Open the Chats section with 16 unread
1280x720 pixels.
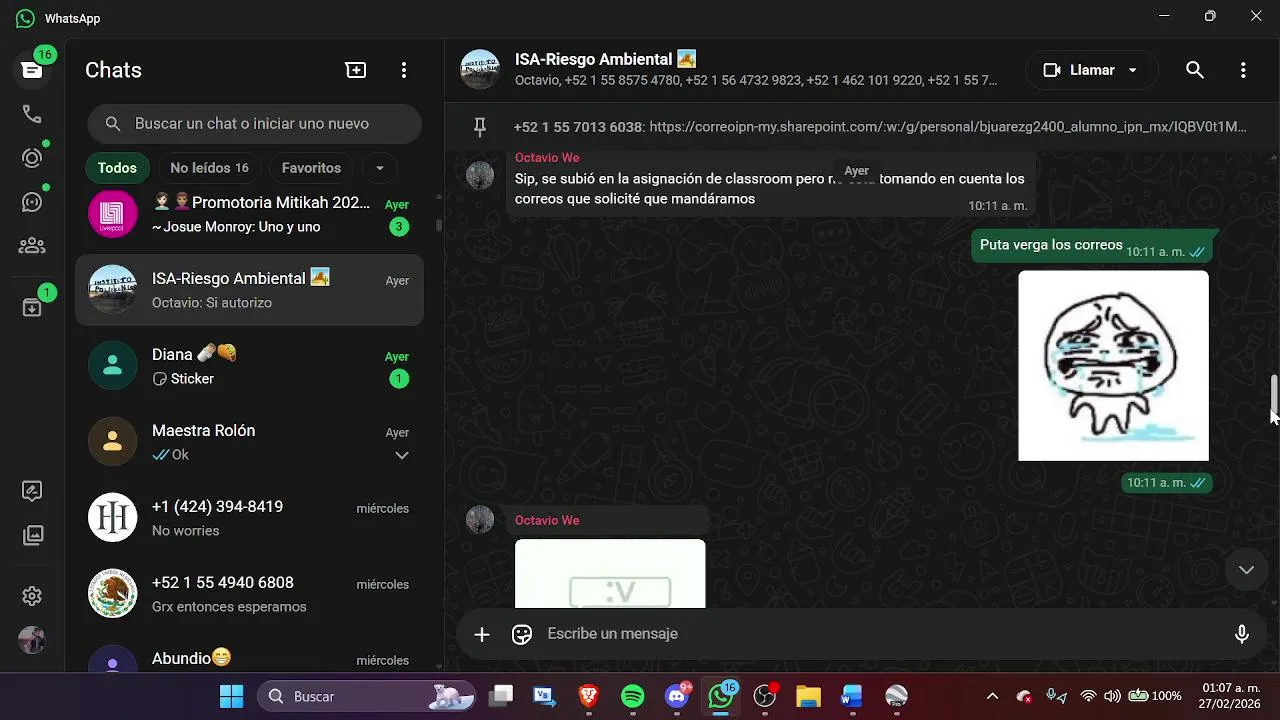point(32,70)
